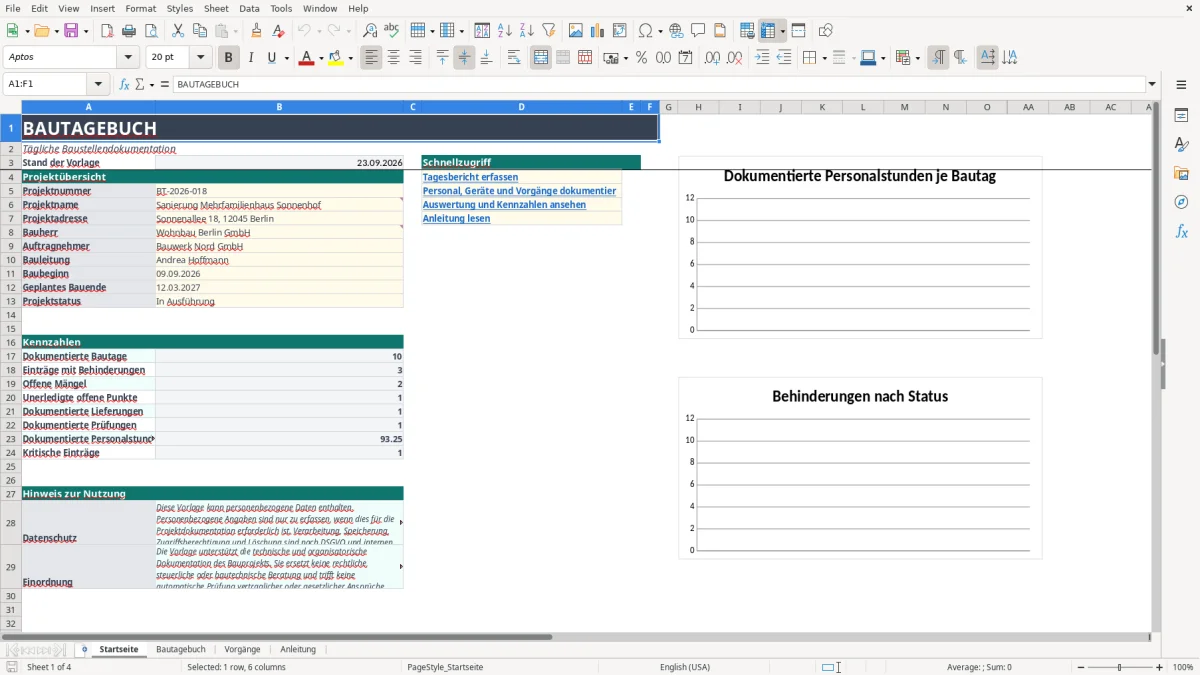Insert special character Omega icon
Viewport: 1200px width, 675px height.
pos(645,31)
